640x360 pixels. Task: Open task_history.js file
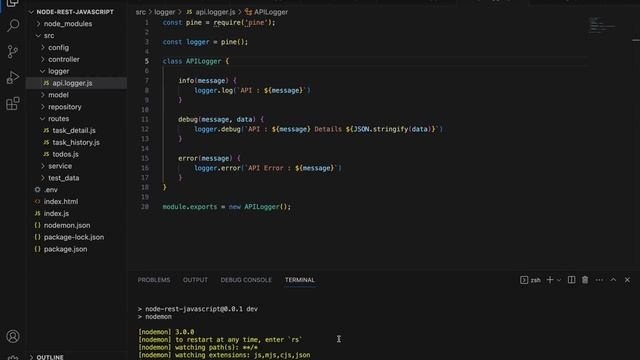76,142
